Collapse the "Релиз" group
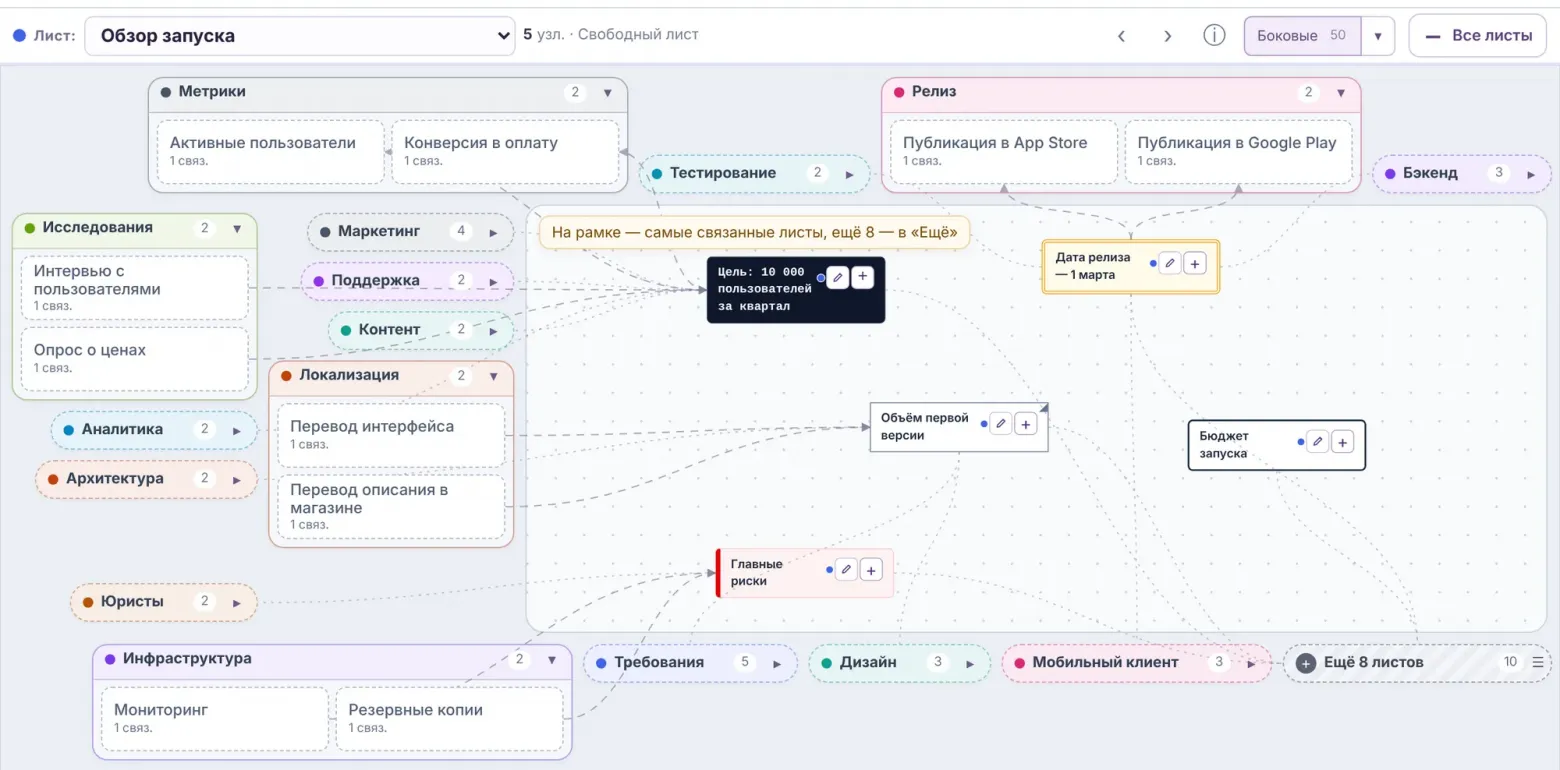This screenshot has height=770, width=1560. 1341,93
